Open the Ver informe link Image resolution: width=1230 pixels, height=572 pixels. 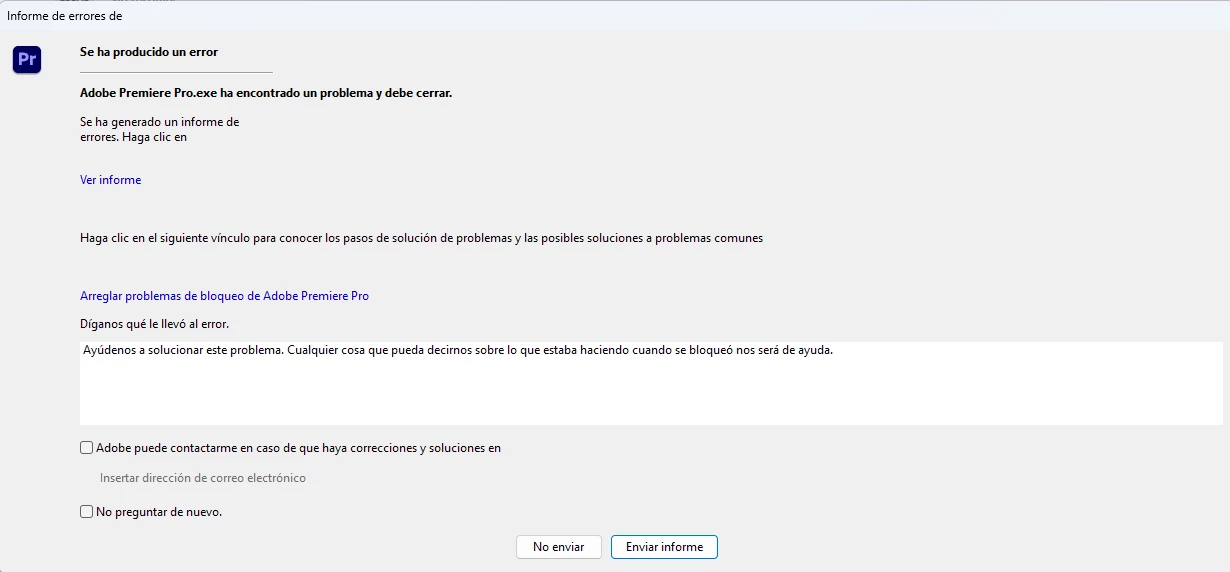point(110,180)
